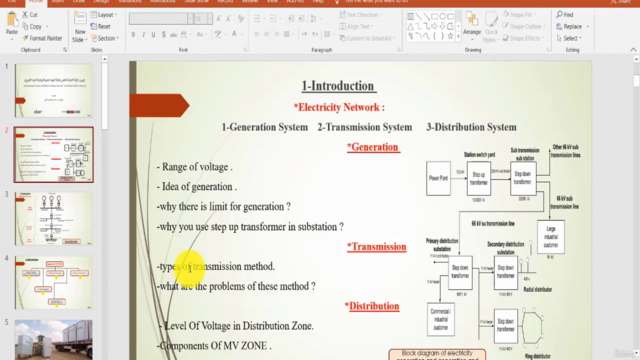Image resolution: width=640 pixels, height=360 pixels.
Task: Select slide 1 thumbnail
Action: (53, 91)
